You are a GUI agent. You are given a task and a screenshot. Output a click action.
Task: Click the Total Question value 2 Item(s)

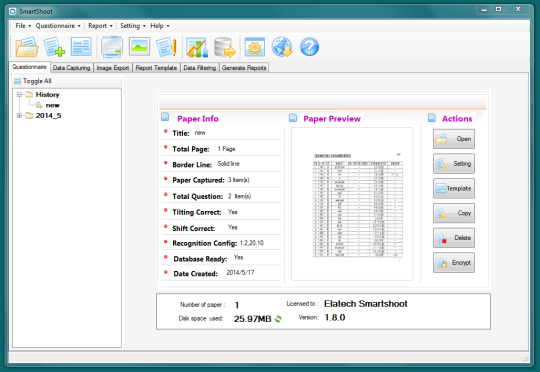point(239,196)
